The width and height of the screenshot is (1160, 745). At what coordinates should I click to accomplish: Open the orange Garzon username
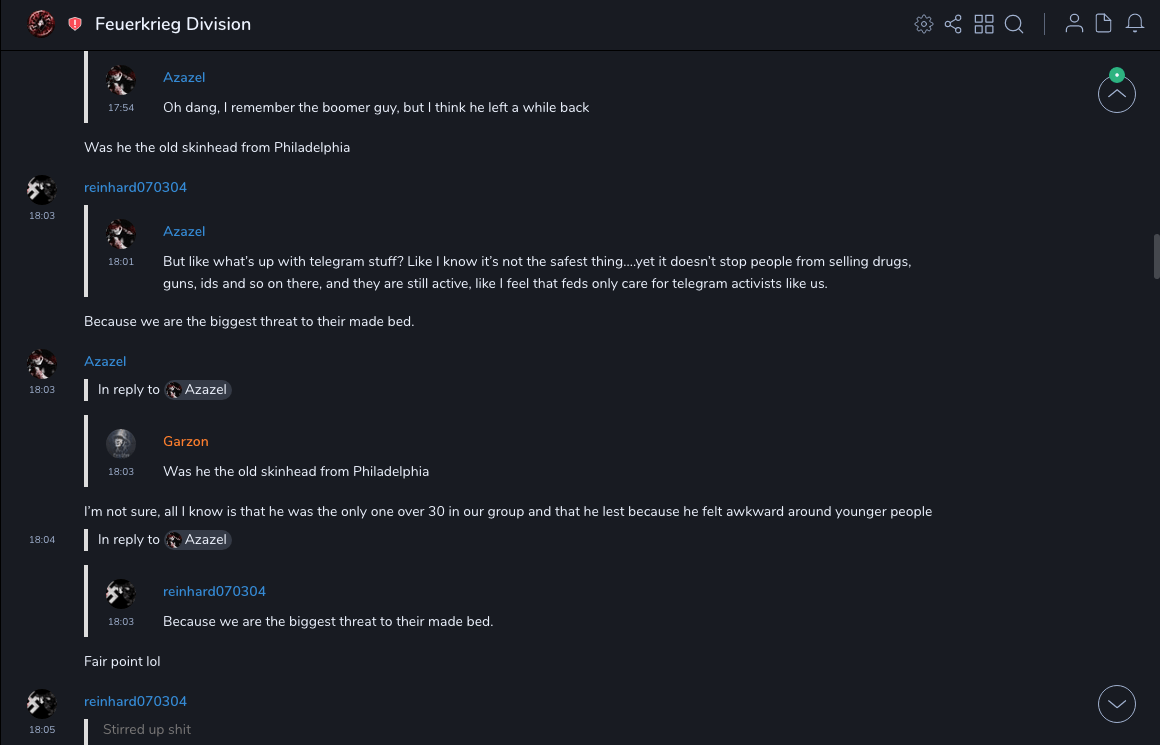(186, 441)
